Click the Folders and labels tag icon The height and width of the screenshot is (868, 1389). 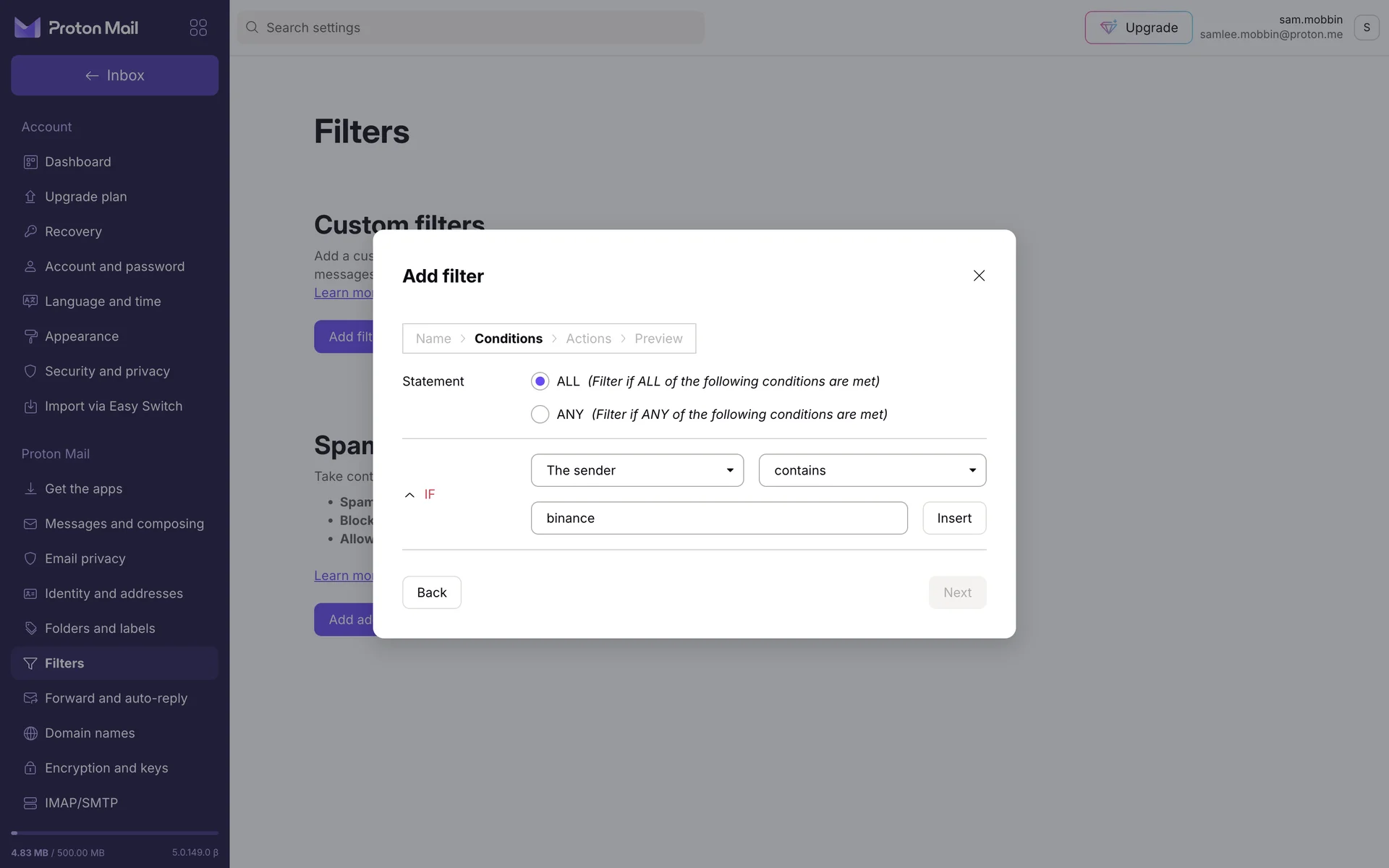(x=30, y=629)
